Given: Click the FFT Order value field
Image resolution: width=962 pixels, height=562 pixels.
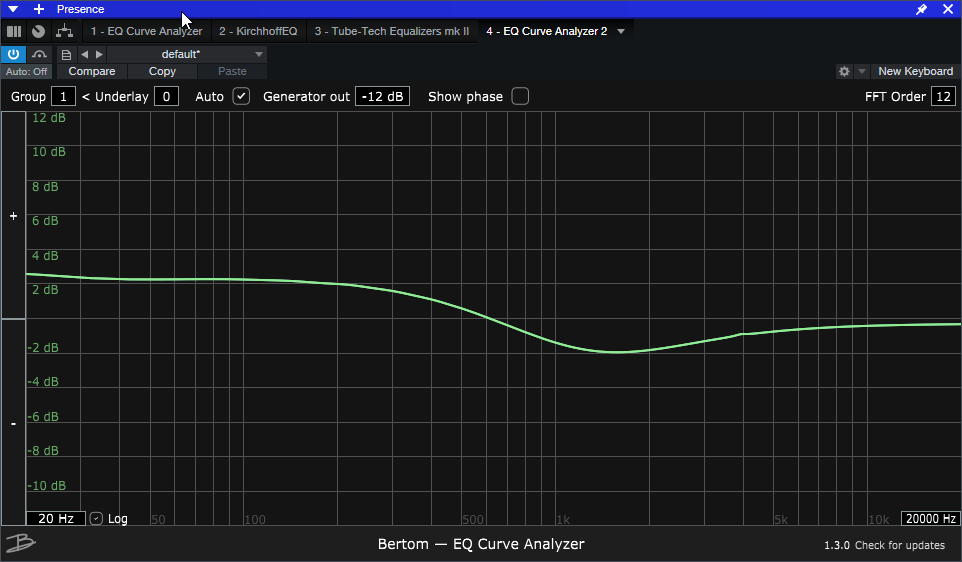Looking at the screenshot, I should 944,97.
